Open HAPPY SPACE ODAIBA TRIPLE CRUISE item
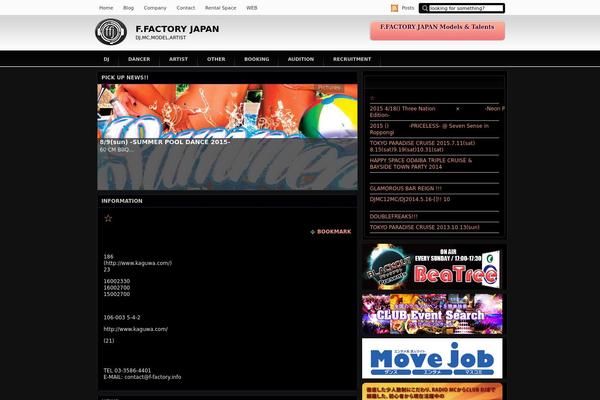600x400 pixels. click(x=421, y=163)
